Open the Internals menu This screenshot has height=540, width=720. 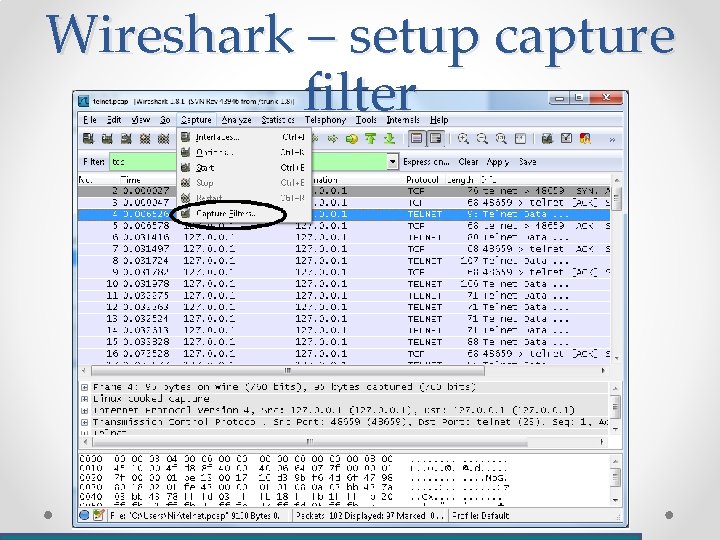point(403,120)
